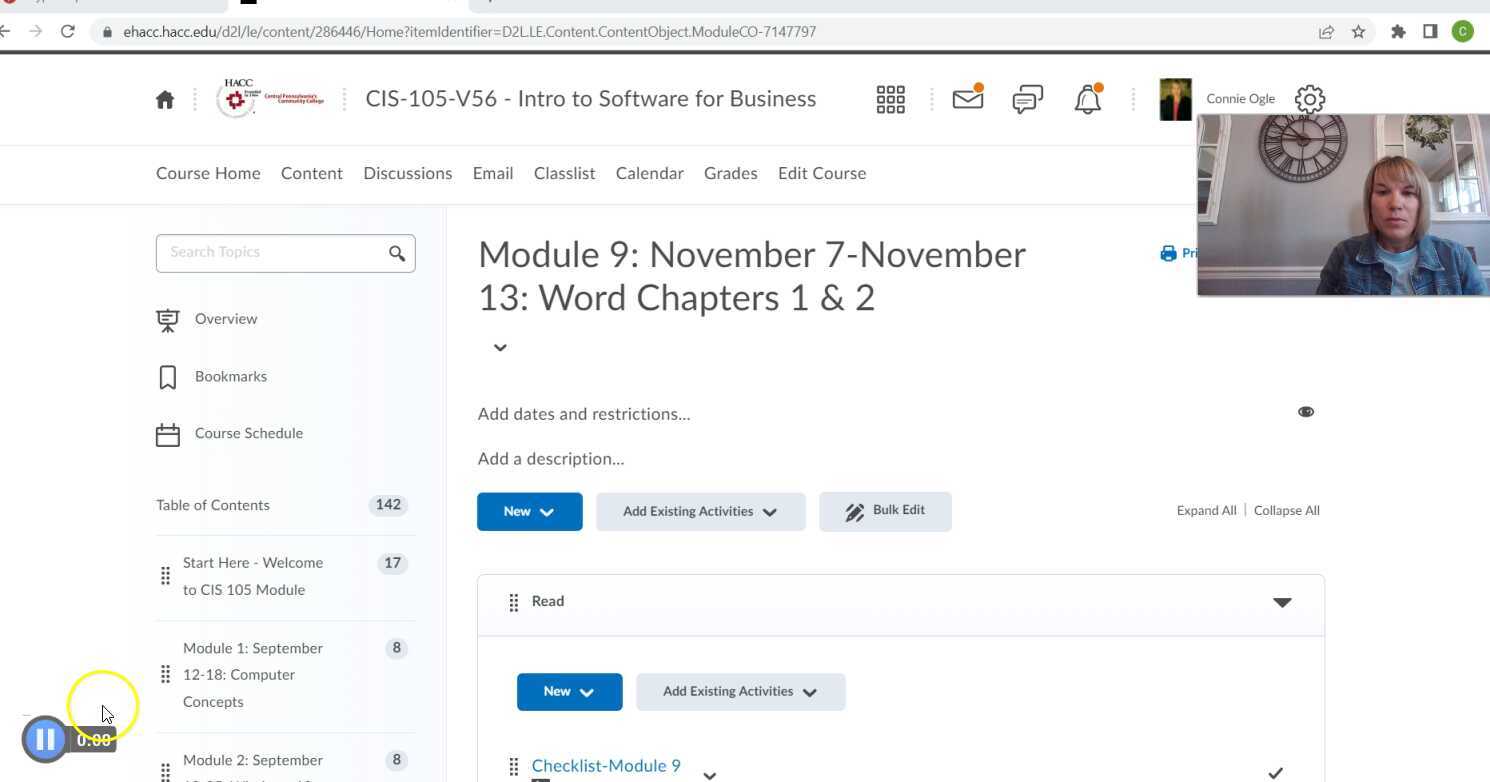Viewport: 1490px width, 782px height.
Task: Open the message alerts envelope icon
Action: coord(967,99)
